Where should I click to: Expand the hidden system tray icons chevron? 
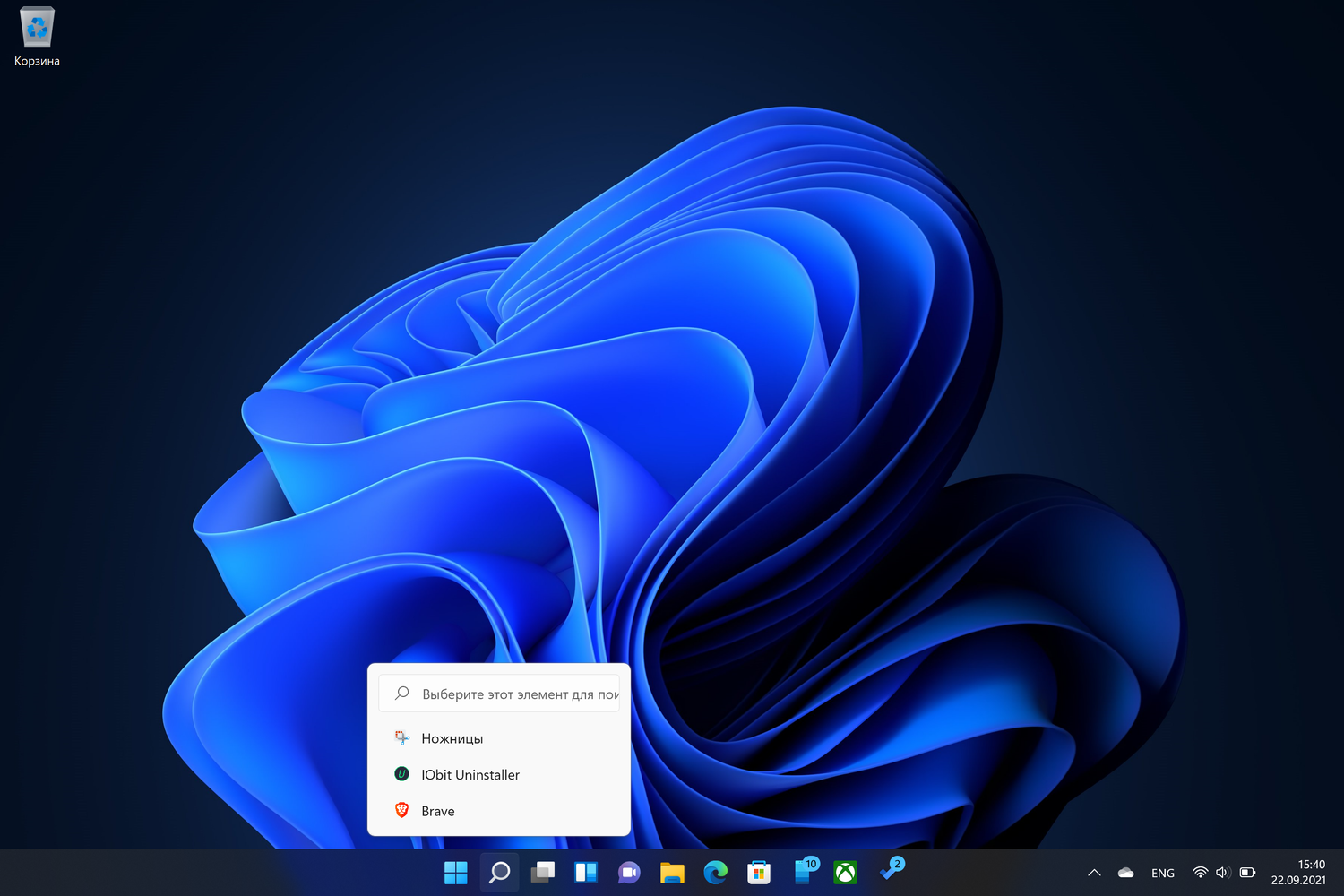tap(1094, 873)
